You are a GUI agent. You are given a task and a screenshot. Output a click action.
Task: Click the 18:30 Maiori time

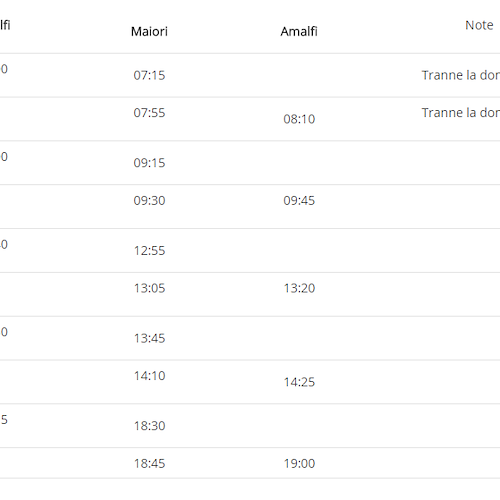pyautogui.click(x=149, y=426)
